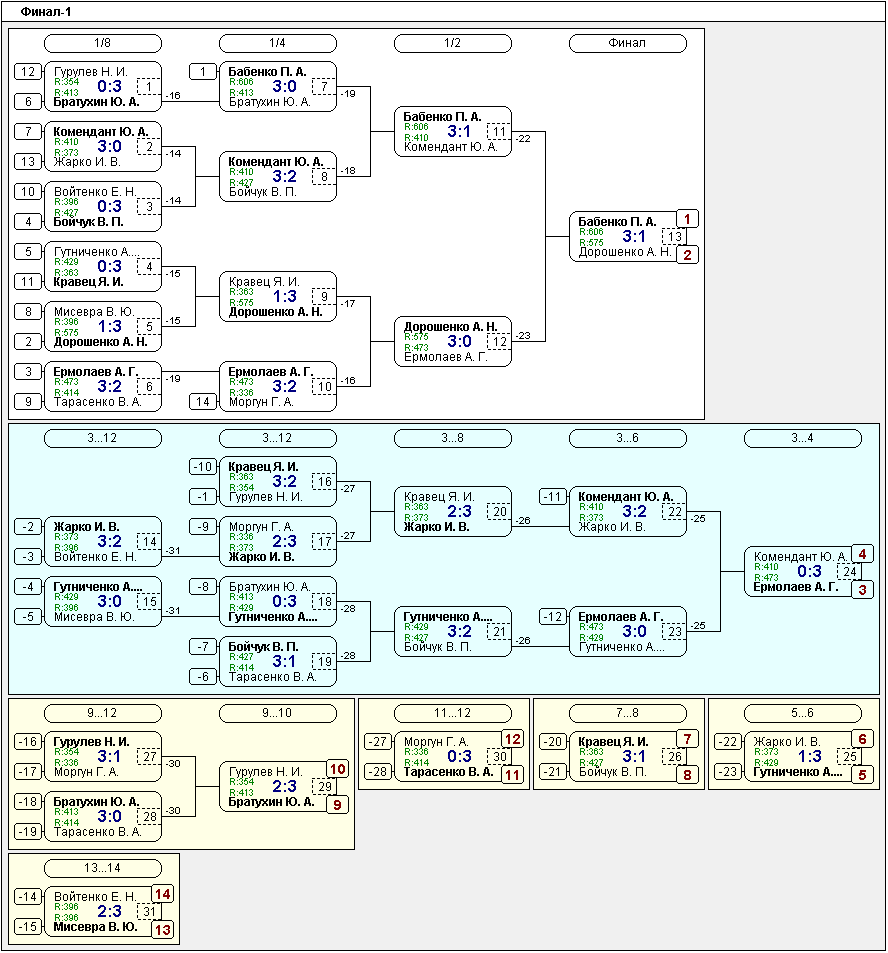The width and height of the screenshot is (888, 953).
Task: Click the red place badge 14 by Войтенко
Action: pos(162,894)
